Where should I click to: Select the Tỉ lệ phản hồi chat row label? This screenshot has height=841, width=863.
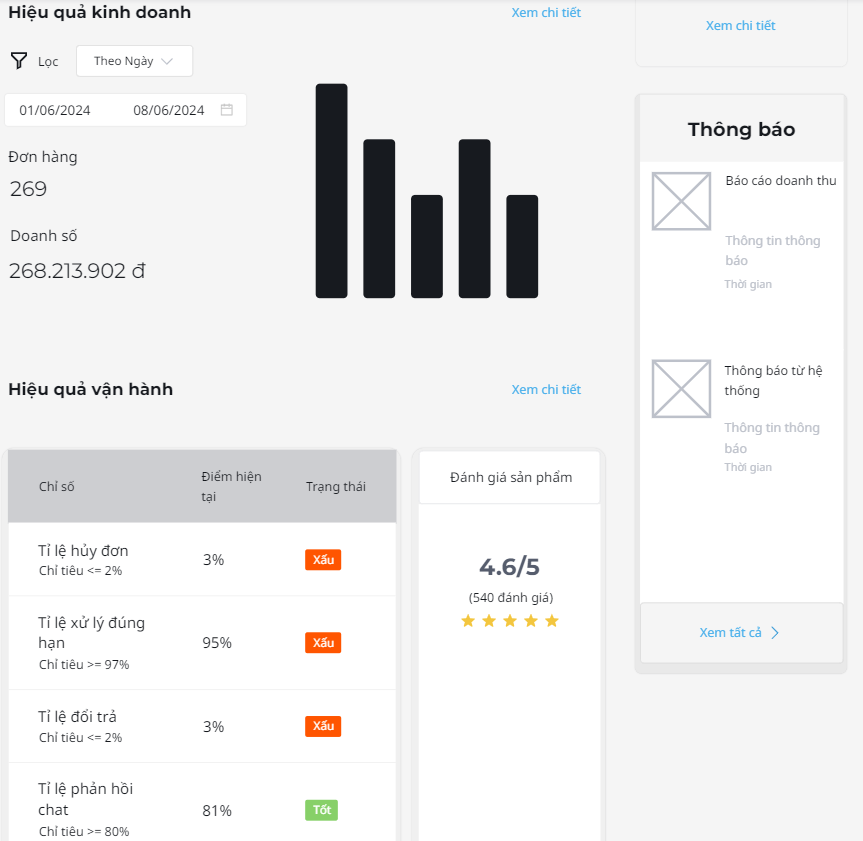(85, 799)
